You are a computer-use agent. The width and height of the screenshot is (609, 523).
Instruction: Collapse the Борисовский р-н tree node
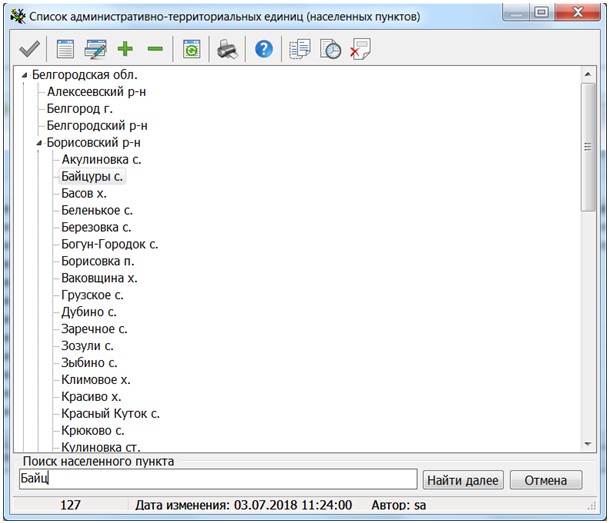coord(37,143)
